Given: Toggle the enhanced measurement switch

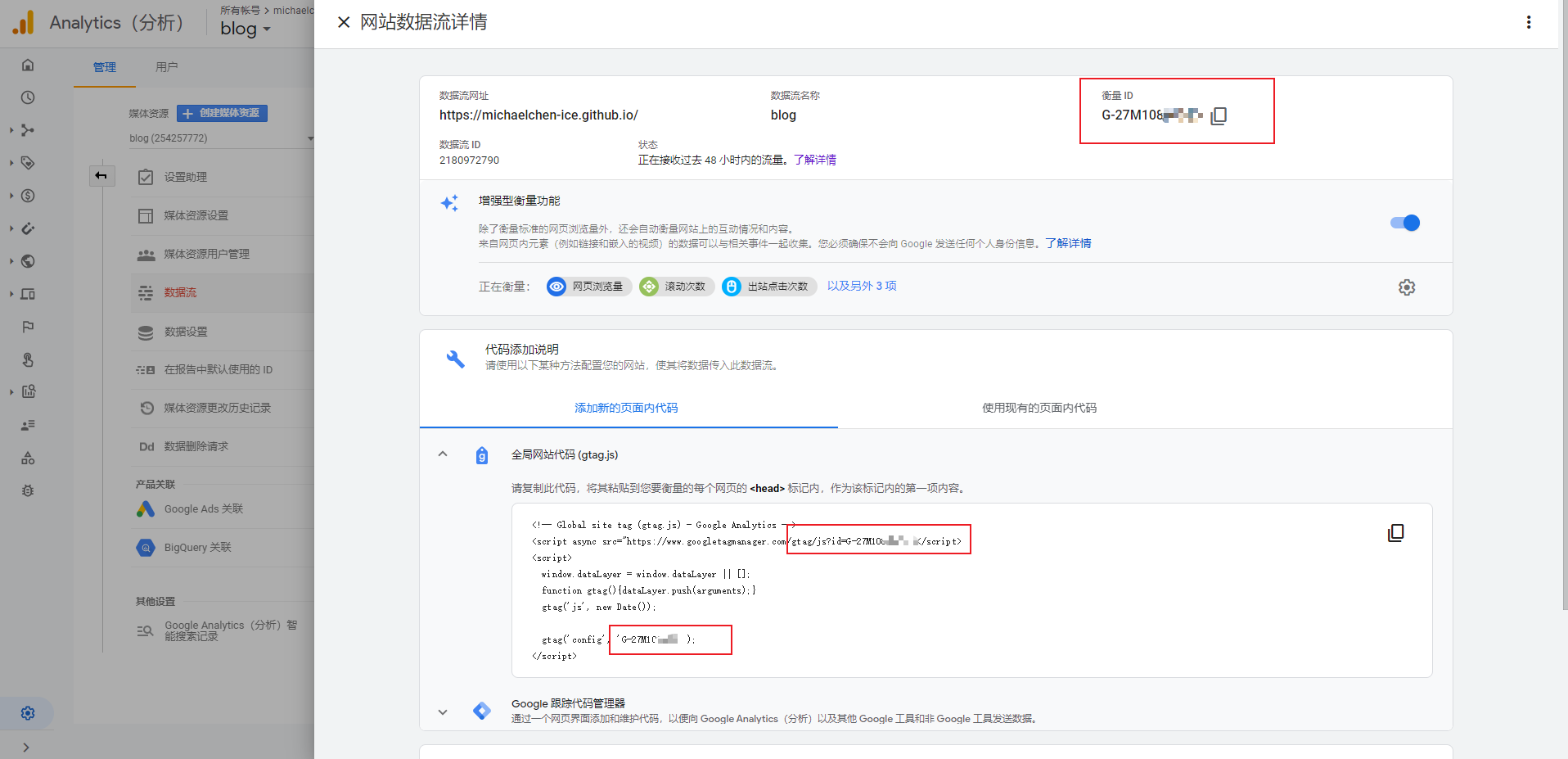Looking at the screenshot, I should click(x=1405, y=223).
